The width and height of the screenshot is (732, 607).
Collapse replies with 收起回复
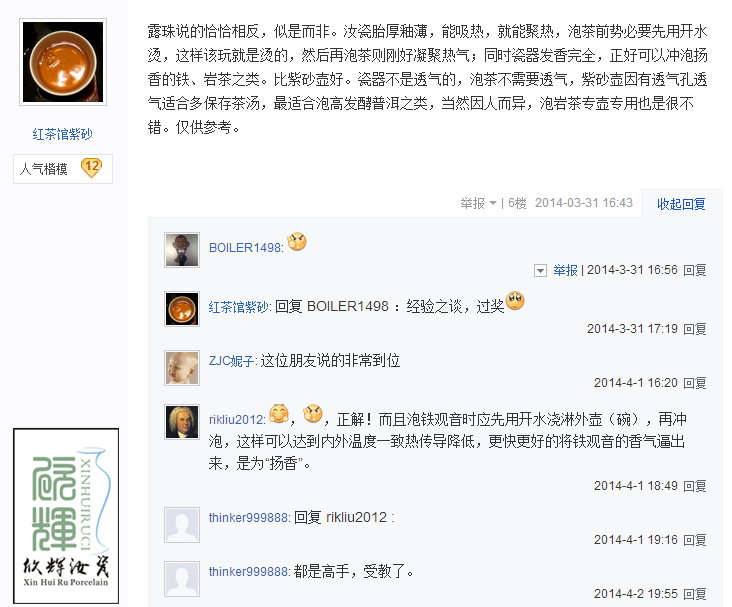pyautogui.click(x=681, y=204)
